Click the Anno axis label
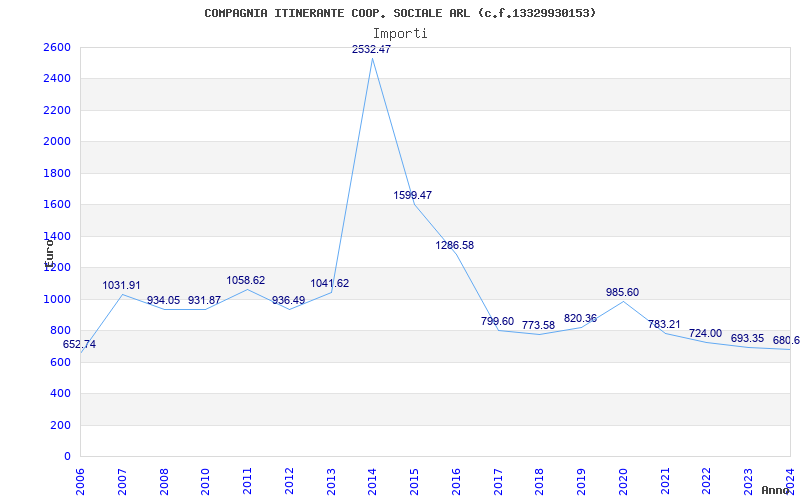 (x=774, y=490)
